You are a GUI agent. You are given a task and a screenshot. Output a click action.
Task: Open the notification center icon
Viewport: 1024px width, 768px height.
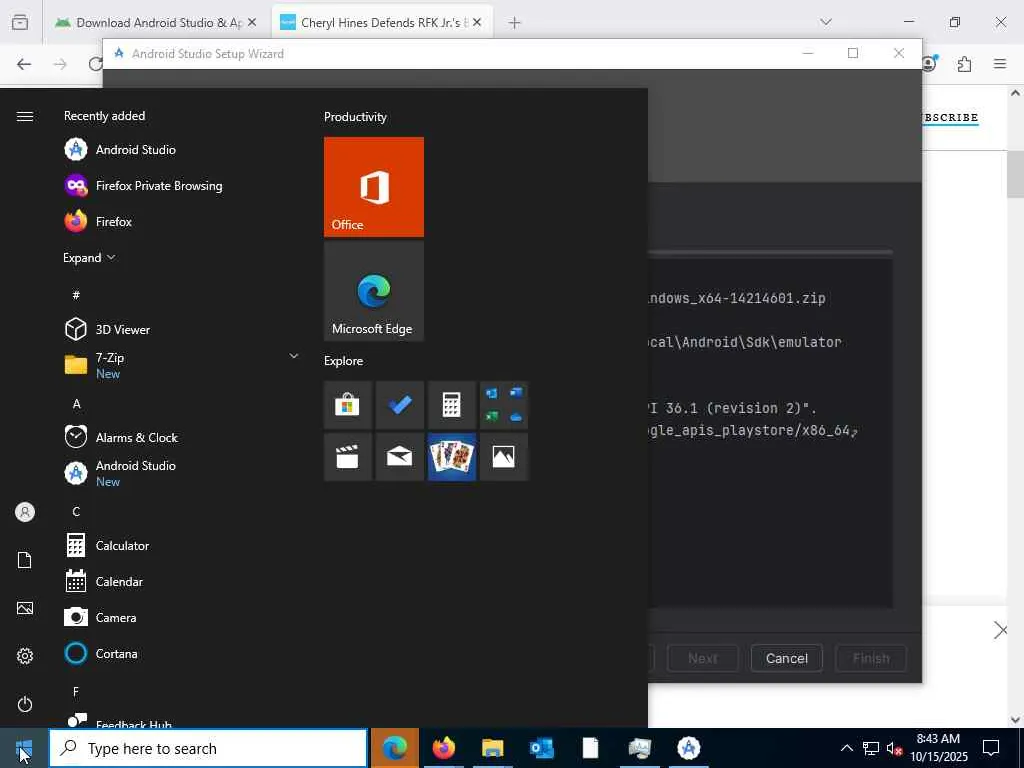(991, 748)
